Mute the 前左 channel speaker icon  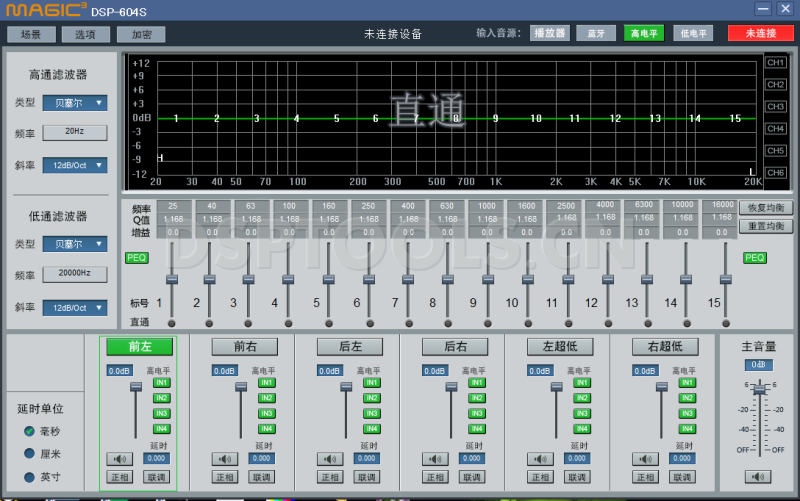120,459
